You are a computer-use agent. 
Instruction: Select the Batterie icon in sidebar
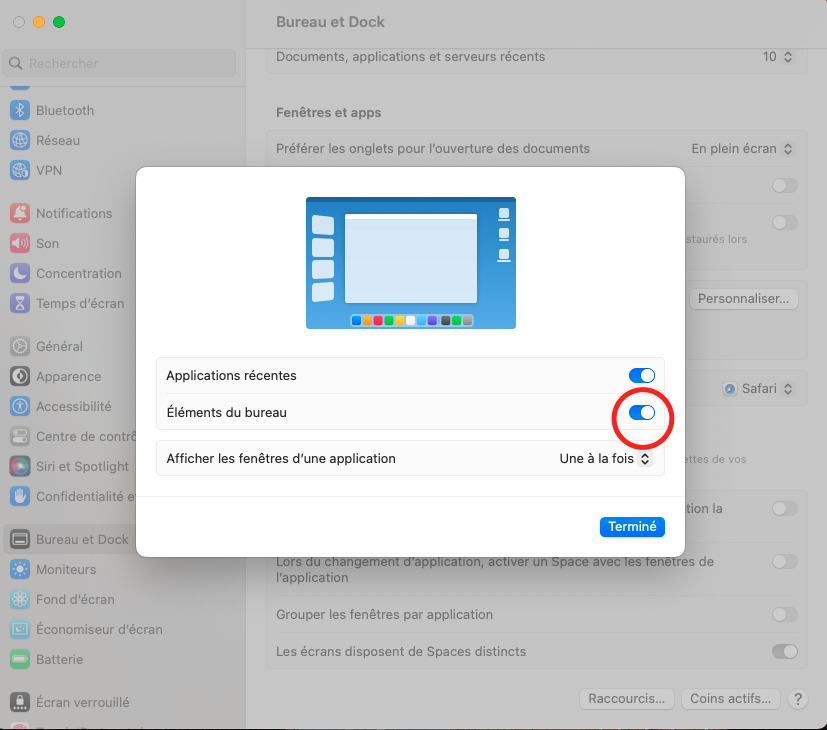pos(20,659)
